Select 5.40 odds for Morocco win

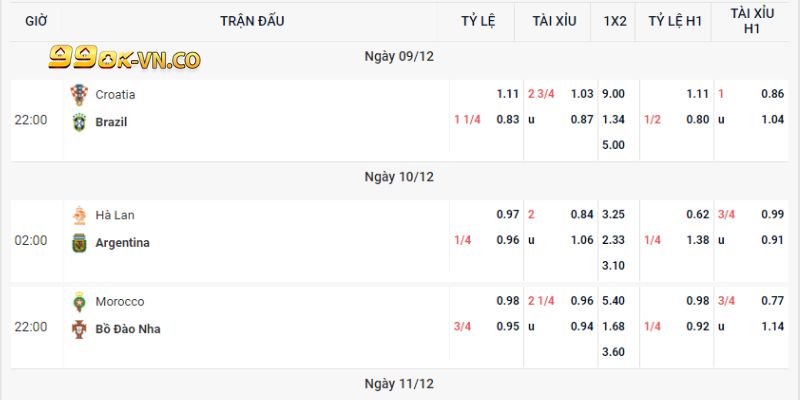pos(613,301)
